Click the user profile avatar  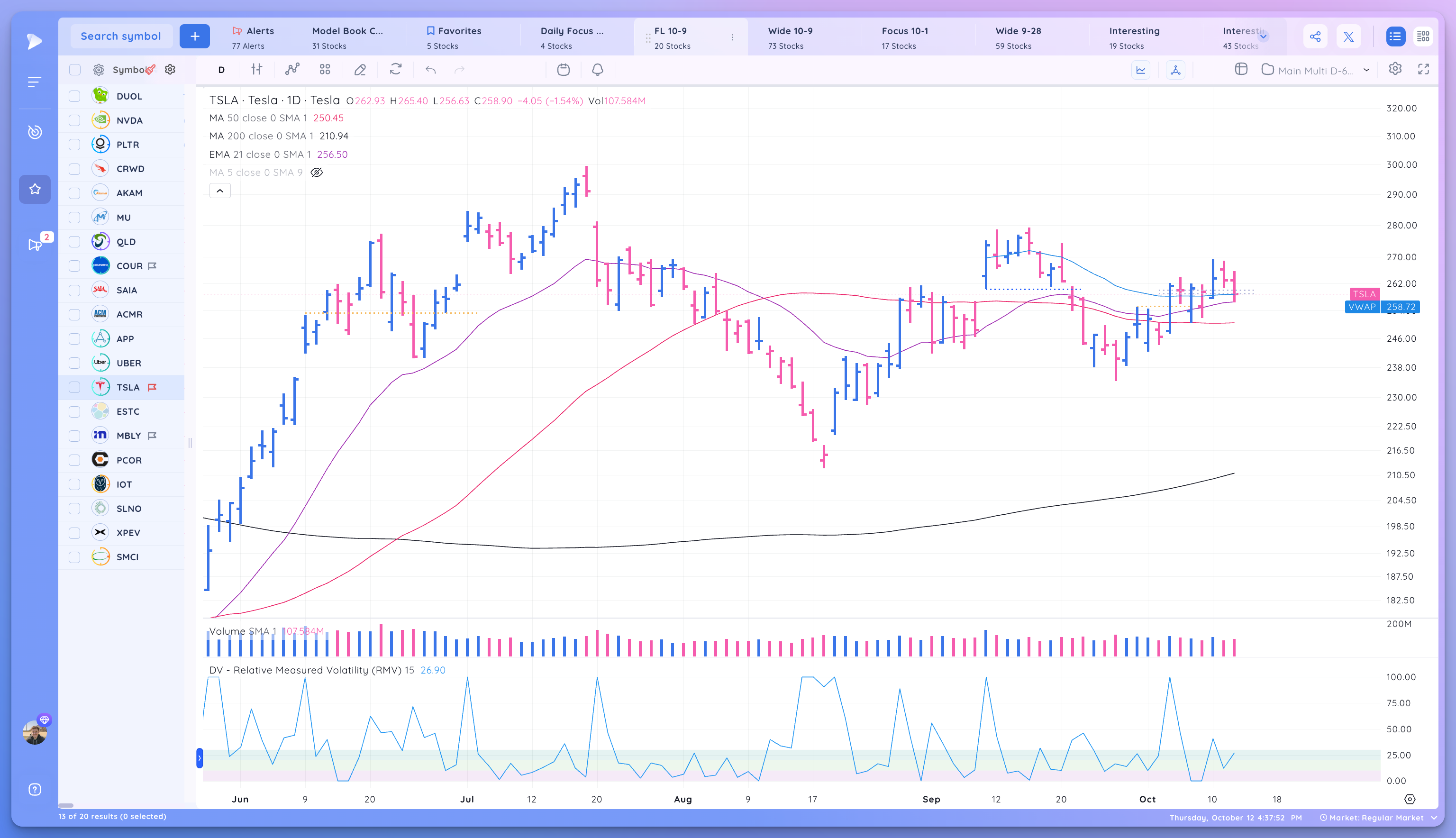click(35, 733)
